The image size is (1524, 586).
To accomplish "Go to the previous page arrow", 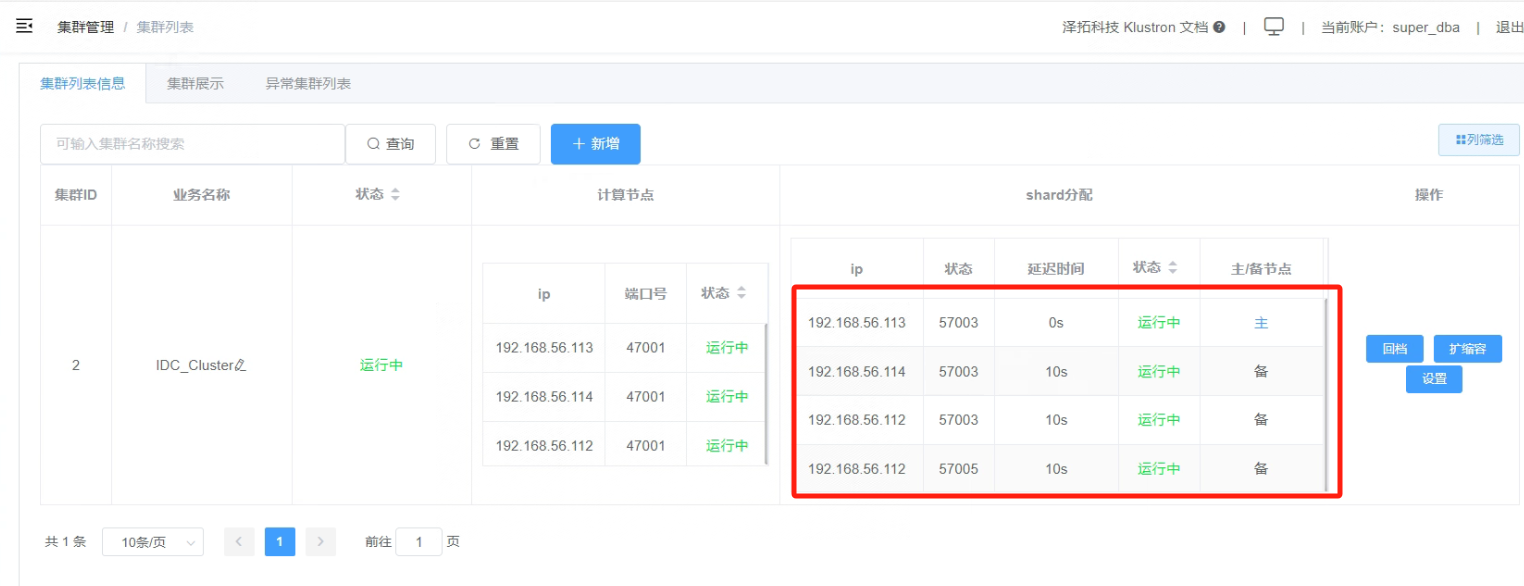I will pos(239,542).
